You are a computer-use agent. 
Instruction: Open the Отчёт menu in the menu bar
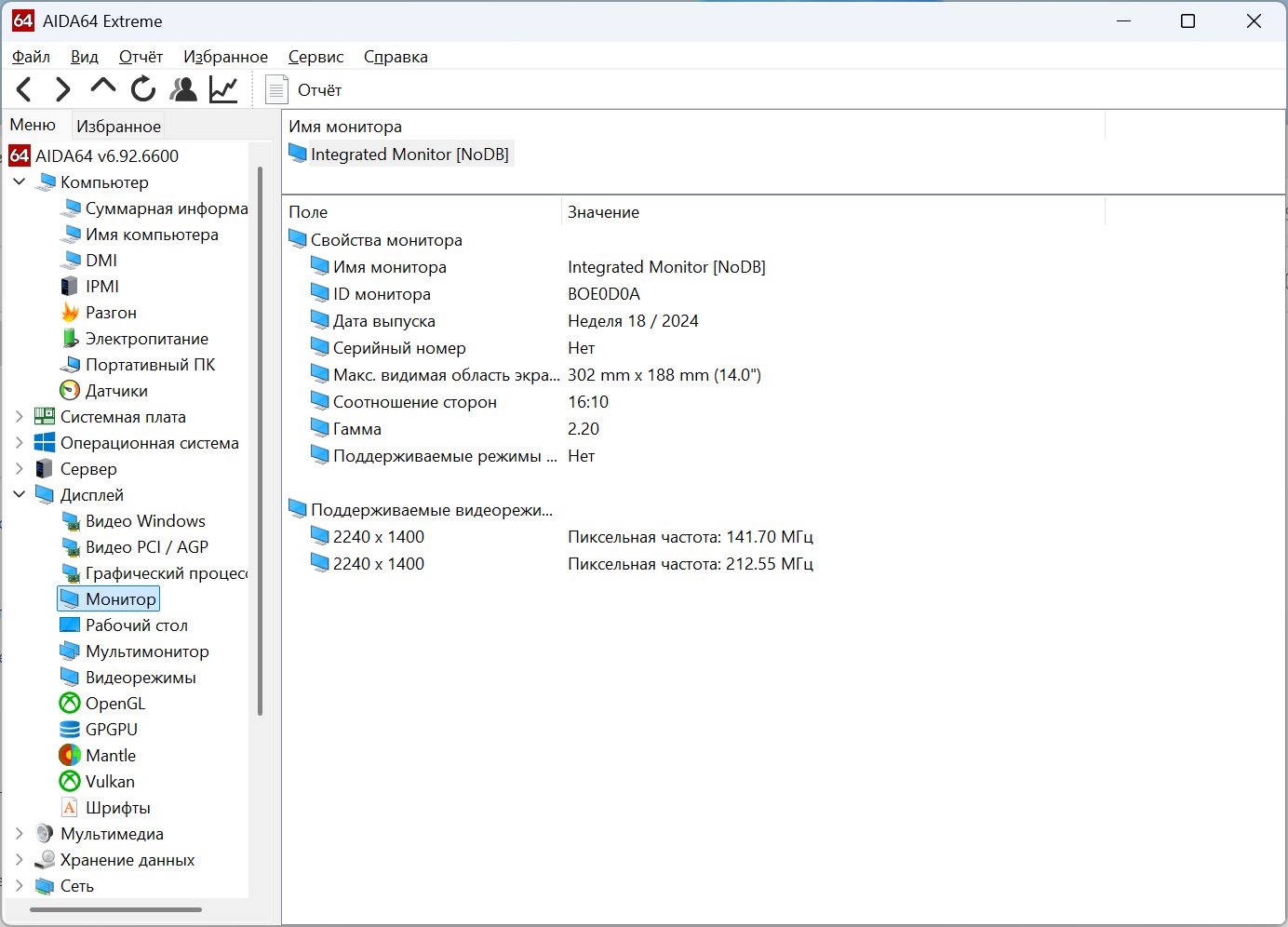pyautogui.click(x=141, y=57)
